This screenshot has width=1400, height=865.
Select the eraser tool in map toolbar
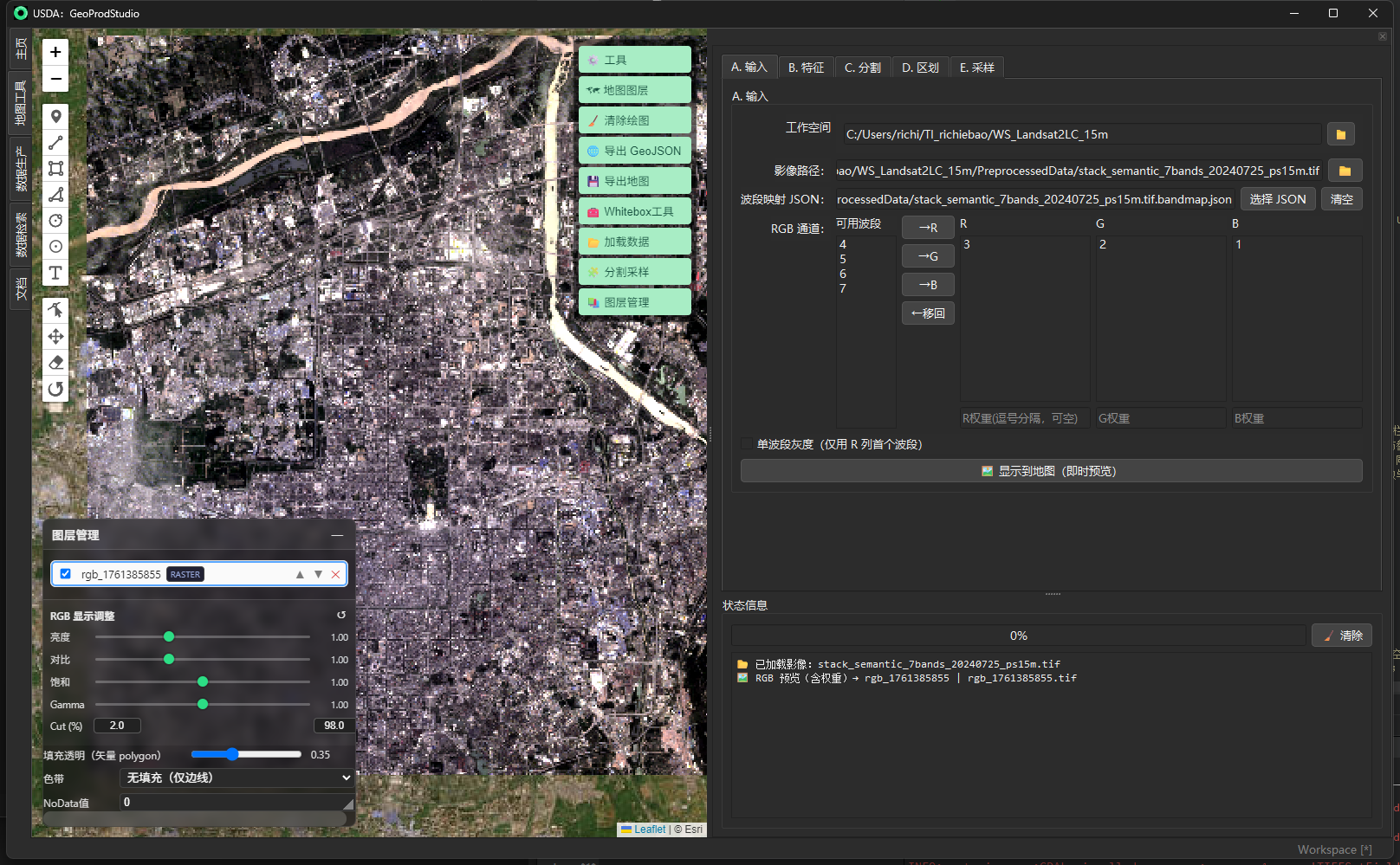coord(55,362)
